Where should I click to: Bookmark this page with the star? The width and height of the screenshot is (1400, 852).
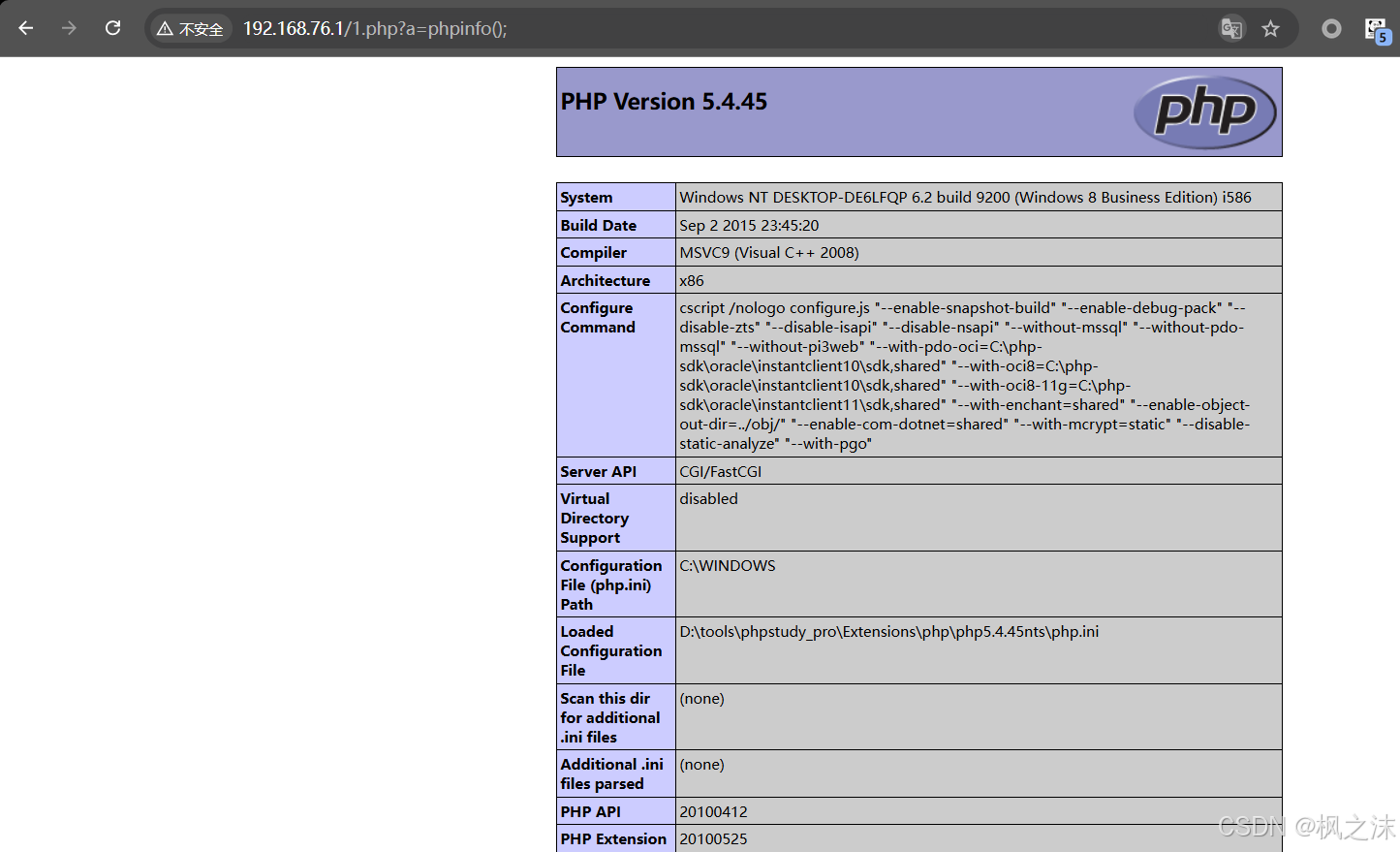(1271, 29)
